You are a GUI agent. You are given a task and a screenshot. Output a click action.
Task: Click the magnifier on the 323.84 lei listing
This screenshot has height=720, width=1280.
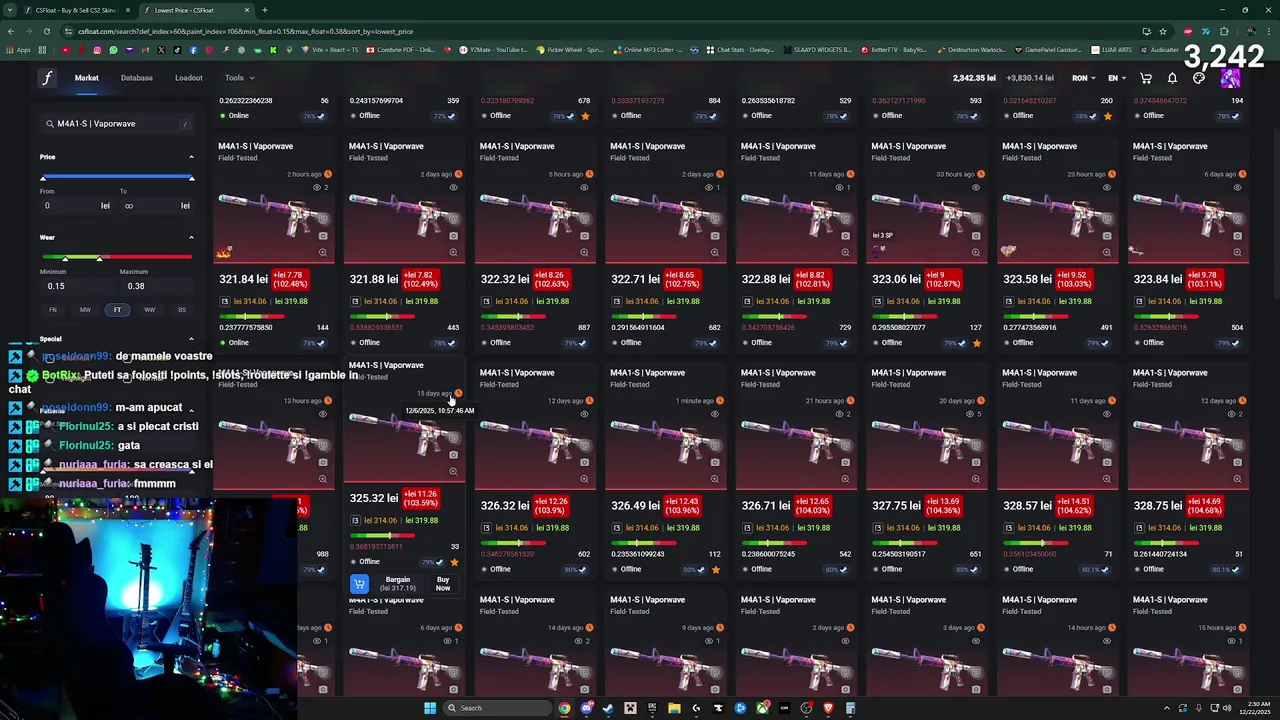coord(1238,252)
